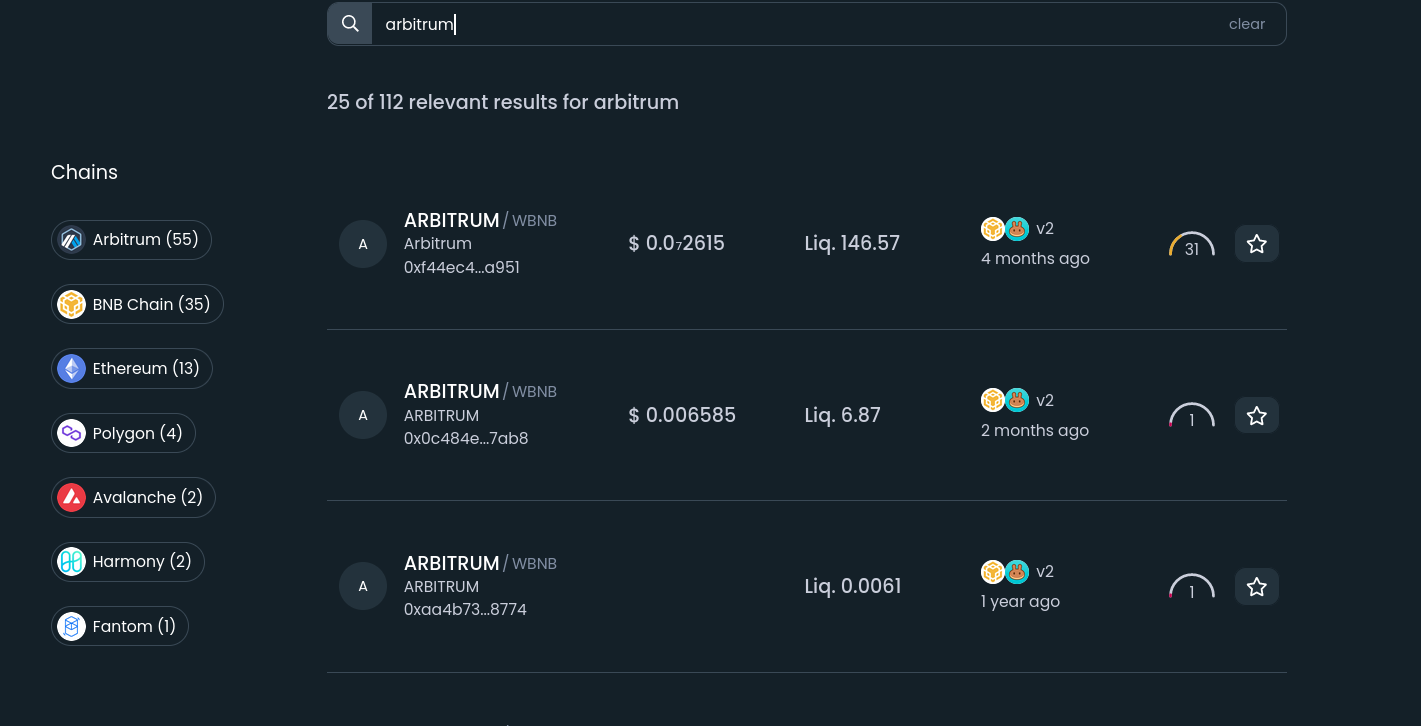Filter results by Ethereum chain
This screenshot has width=1421, height=726.
tap(131, 369)
